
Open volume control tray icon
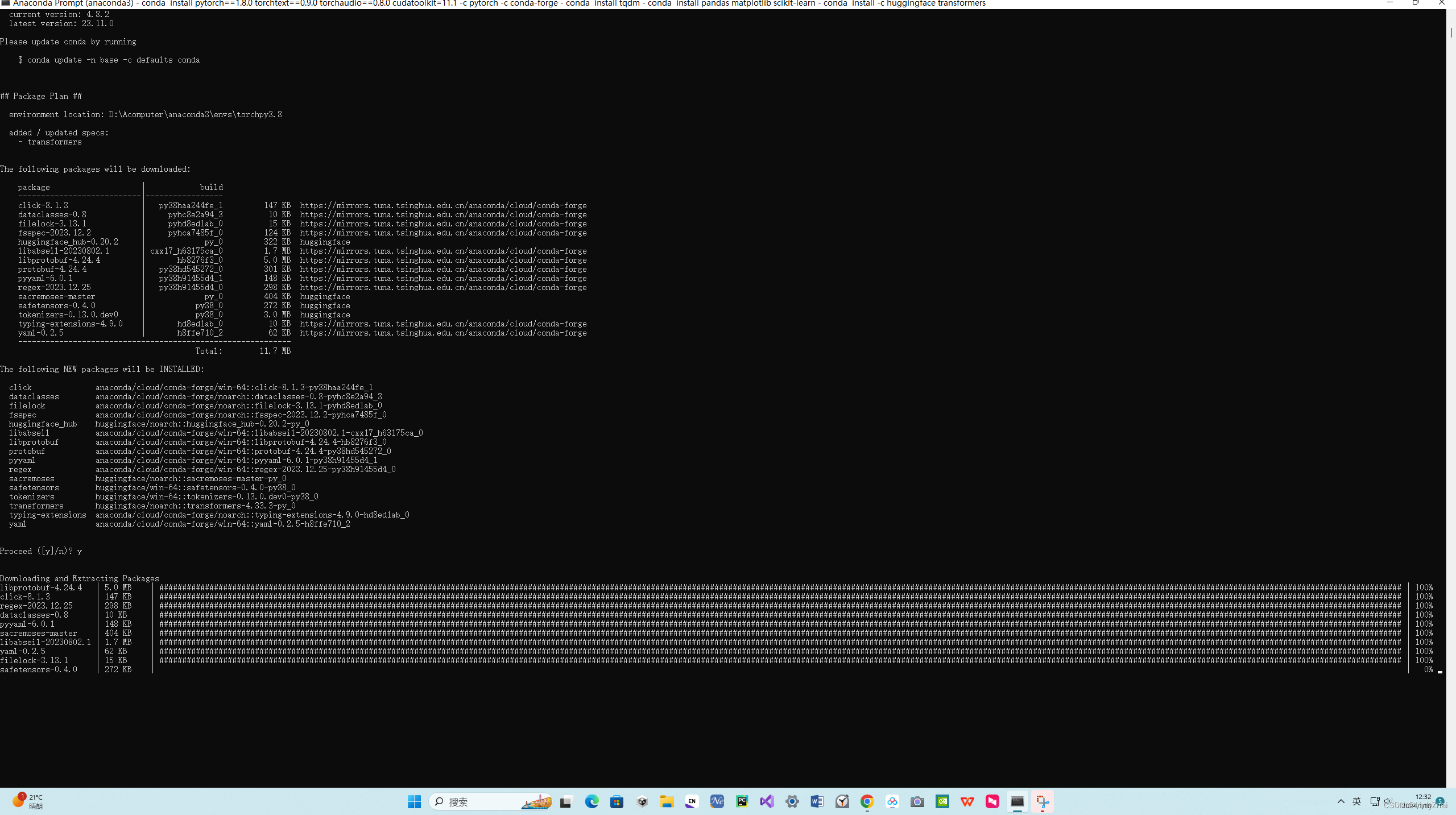point(1387,801)
